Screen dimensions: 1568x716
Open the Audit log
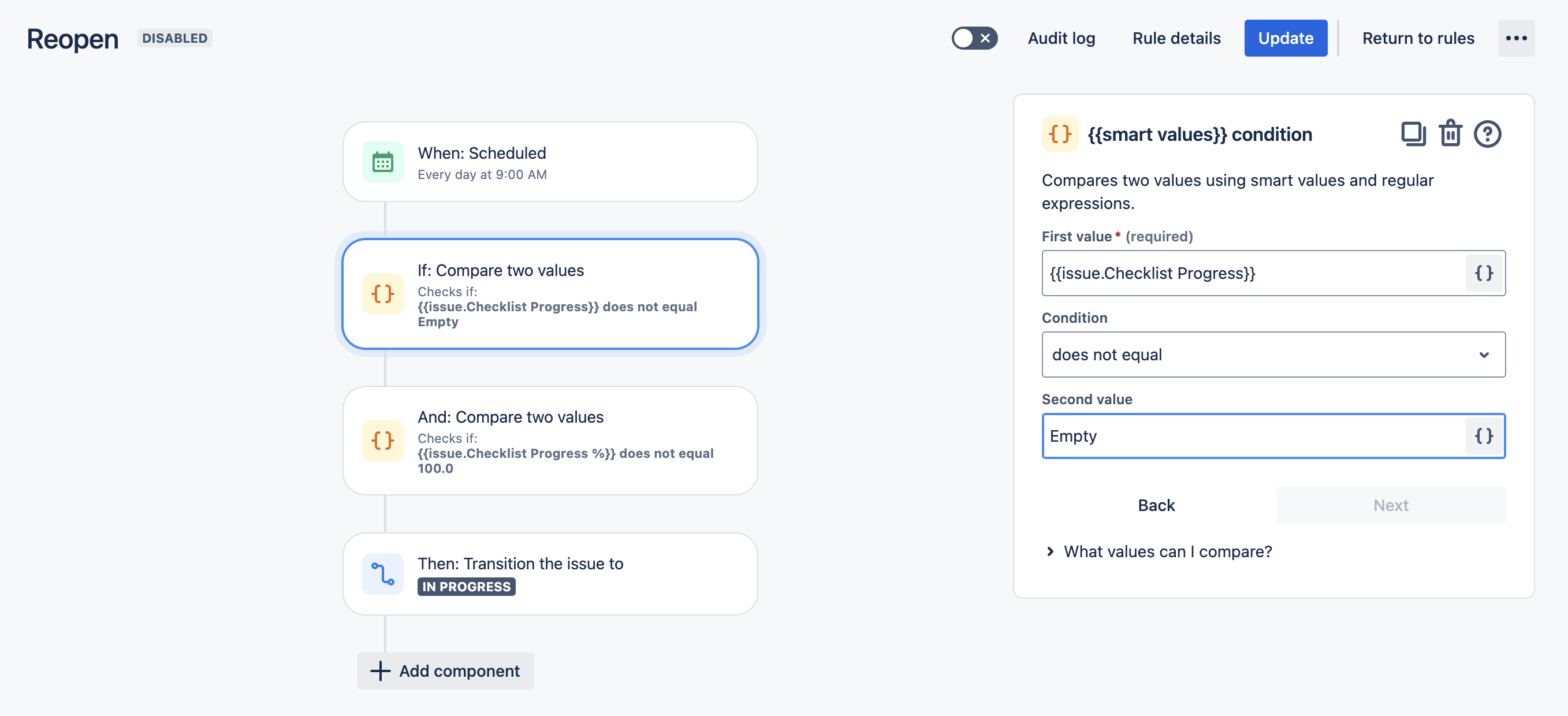point(1061,38)
